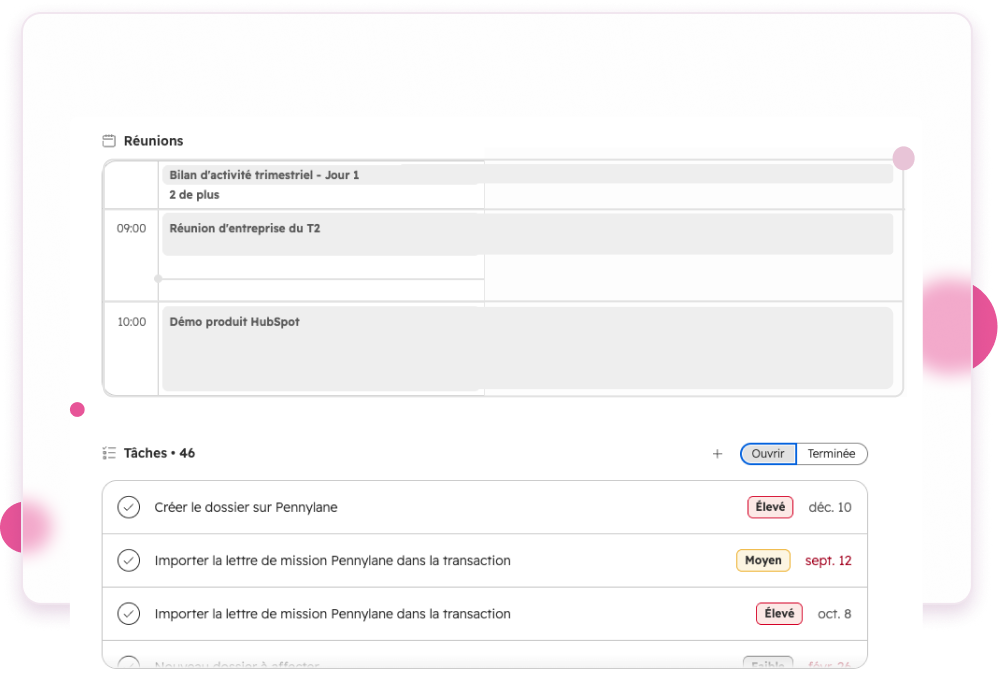Image resolution: width=998 pixels, height=690 pixels.
Task: Click the 'Tâches • 46' heading
Action: pyautogui.click(x=159, y=453)
